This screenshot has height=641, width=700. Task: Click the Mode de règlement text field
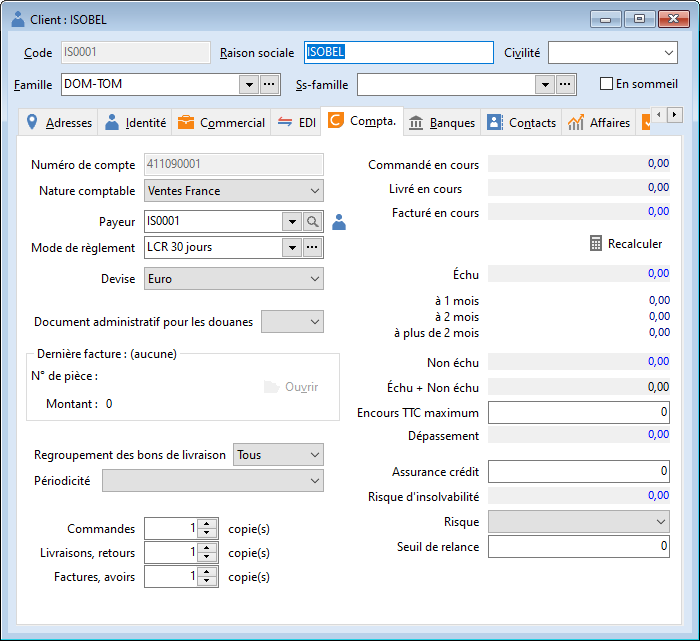pyautogui.click(x=213, y=247)
